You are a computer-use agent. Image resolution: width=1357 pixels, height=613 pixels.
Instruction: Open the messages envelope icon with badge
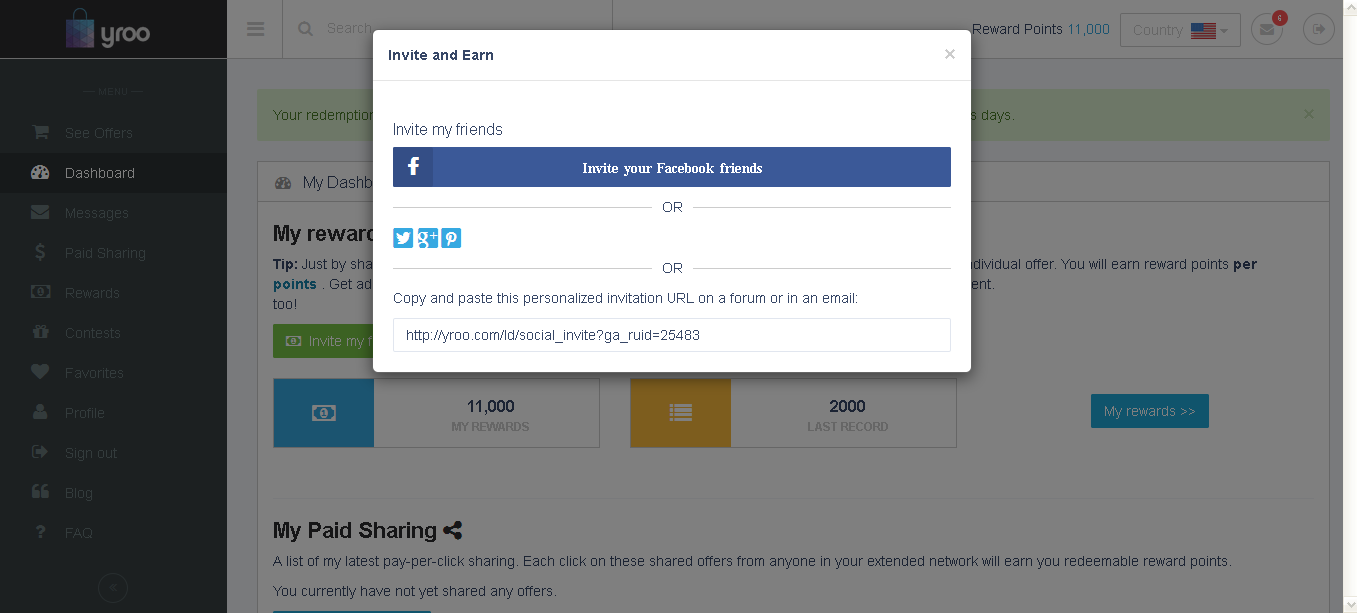(x=1267, y=30)
